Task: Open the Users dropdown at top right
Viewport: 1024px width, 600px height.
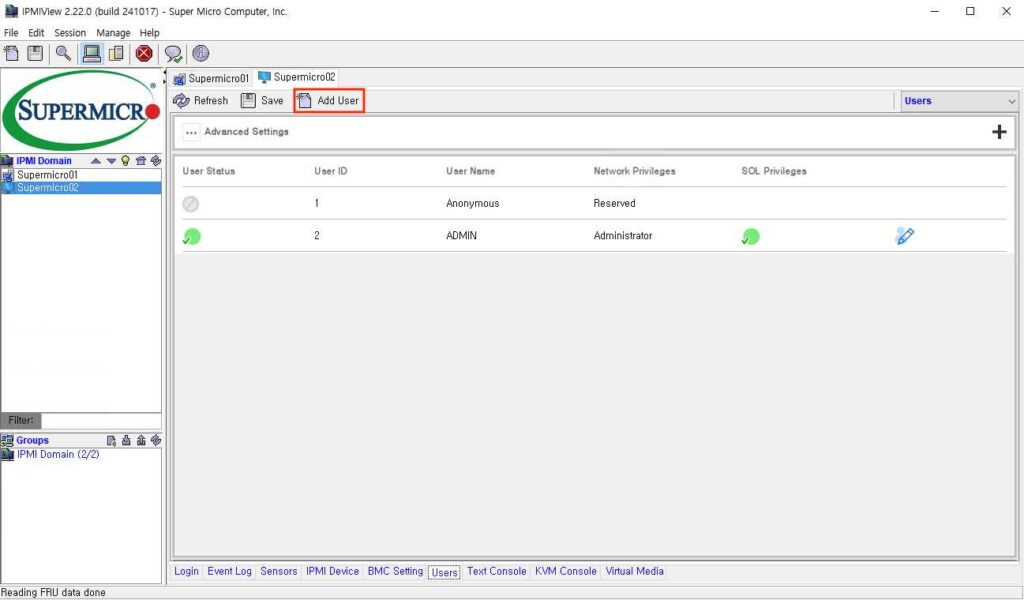Action: pyautogui.click(x=959, y=101)
